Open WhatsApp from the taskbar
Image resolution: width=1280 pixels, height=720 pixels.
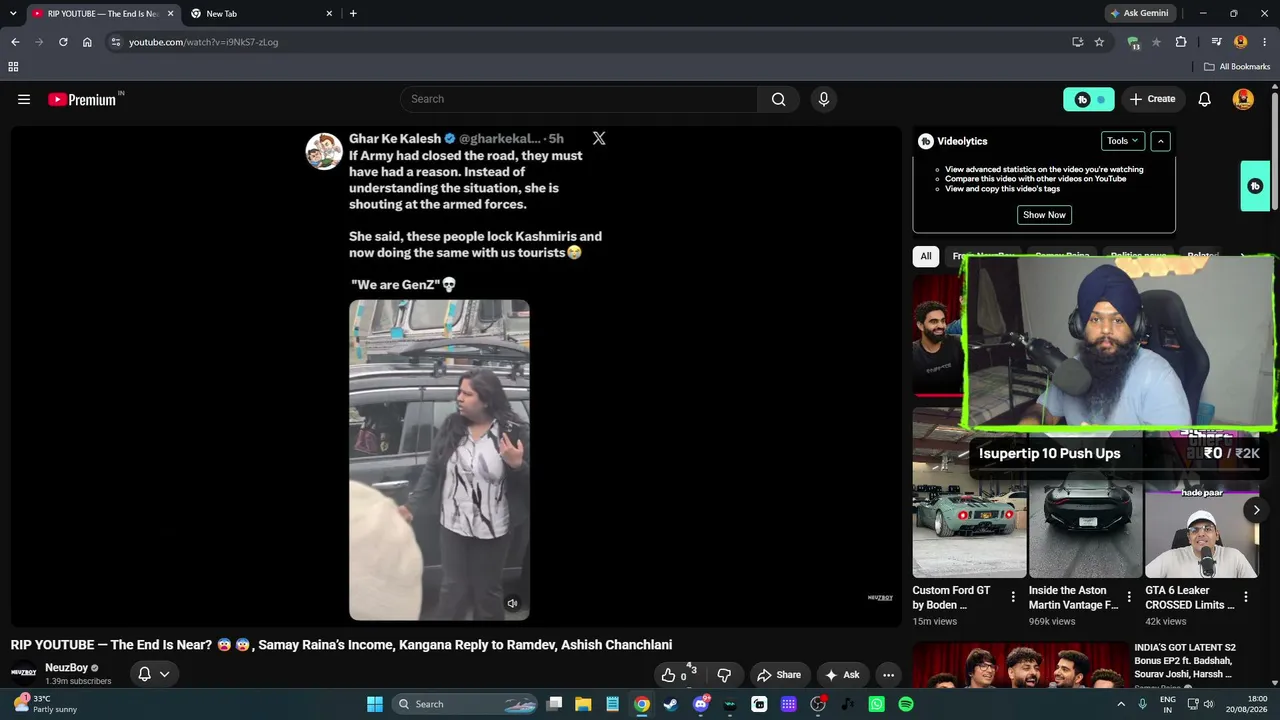(877, 704)
